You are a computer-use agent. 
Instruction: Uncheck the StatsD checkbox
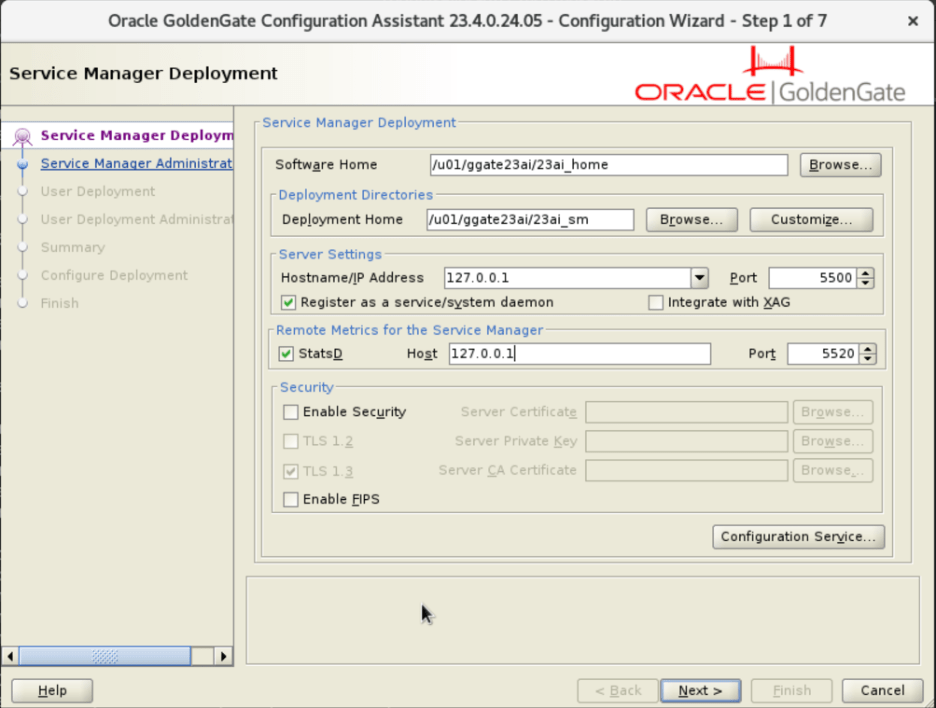point(286,354)
